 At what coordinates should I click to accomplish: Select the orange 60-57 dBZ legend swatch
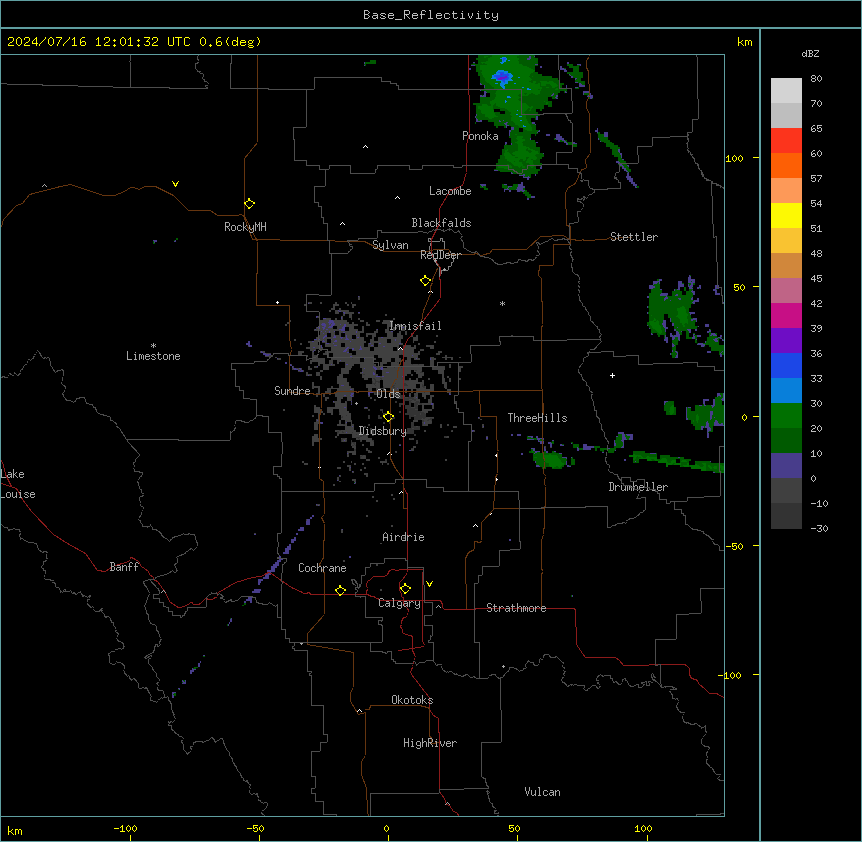click(786, 165)
